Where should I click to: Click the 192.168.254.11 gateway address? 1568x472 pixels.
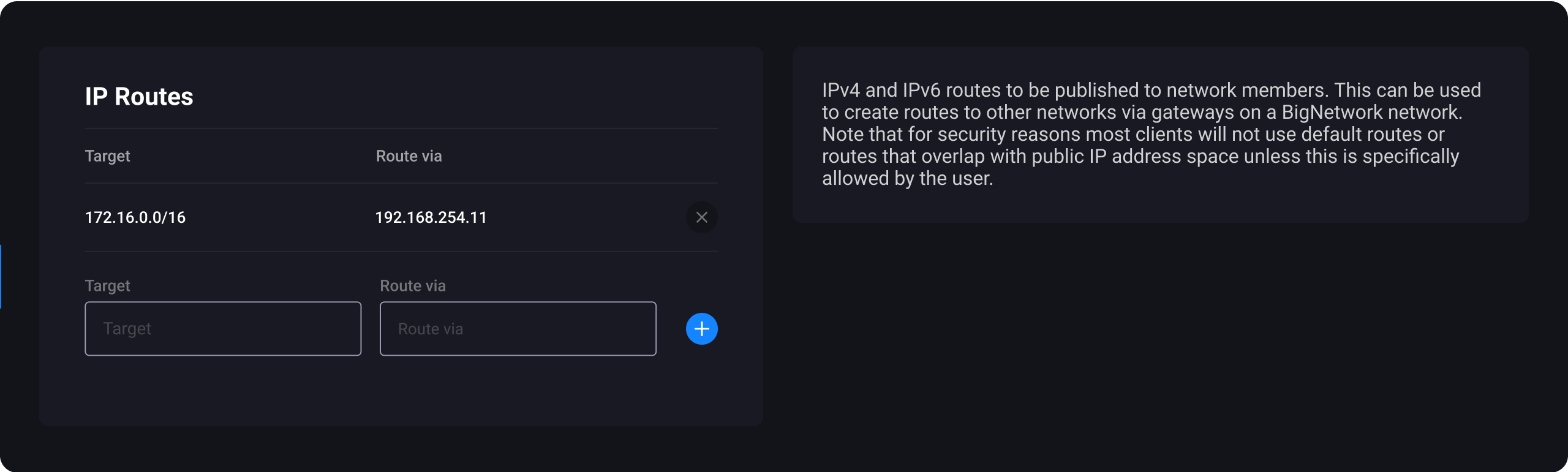tap(431, 217)
